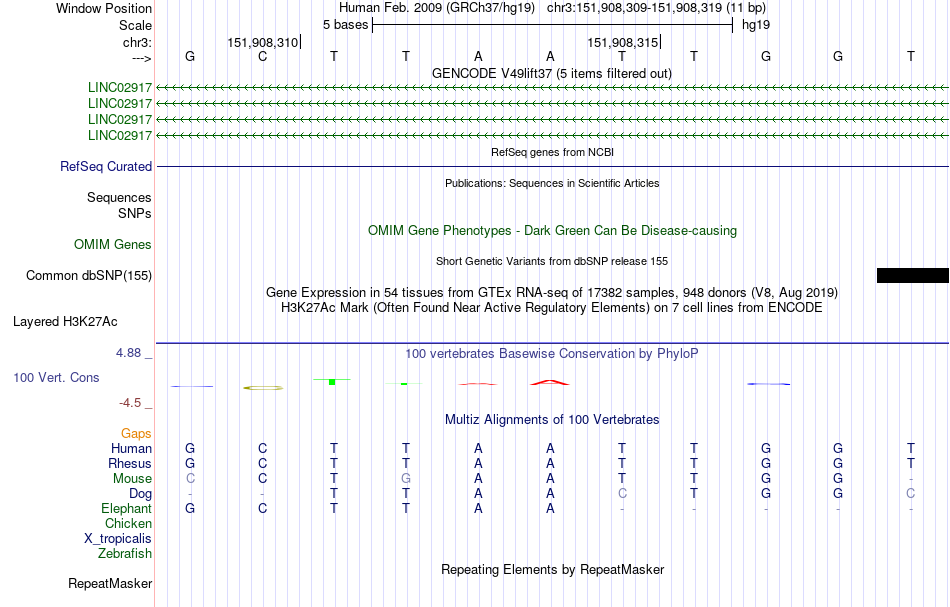Click the GENCODE V49lift37 track title

(552, 74)
